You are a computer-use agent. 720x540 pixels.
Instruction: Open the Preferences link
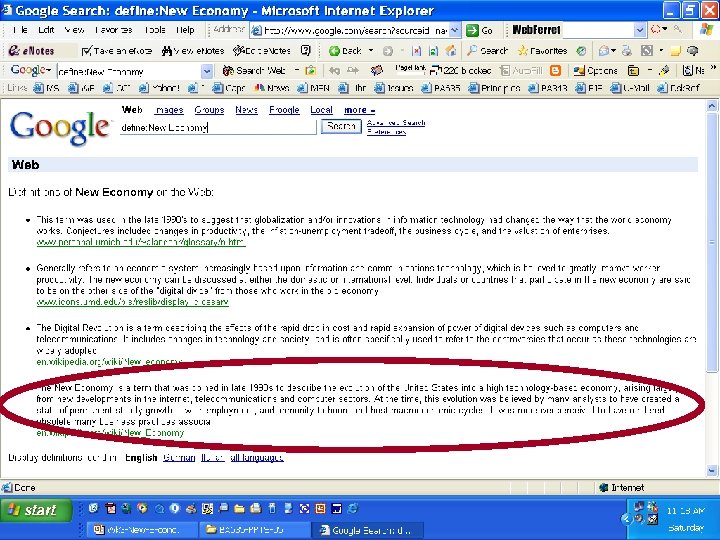386,132
